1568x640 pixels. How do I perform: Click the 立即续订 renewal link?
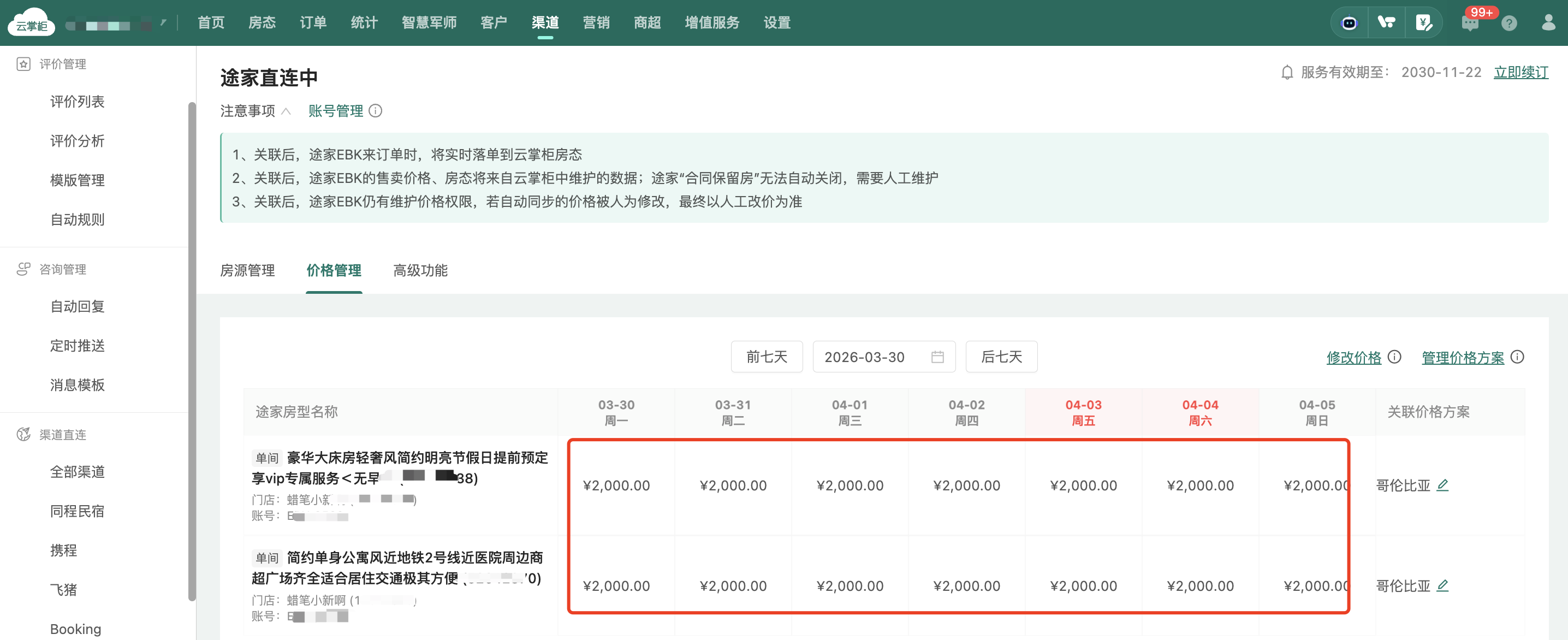pos(1521,73)
